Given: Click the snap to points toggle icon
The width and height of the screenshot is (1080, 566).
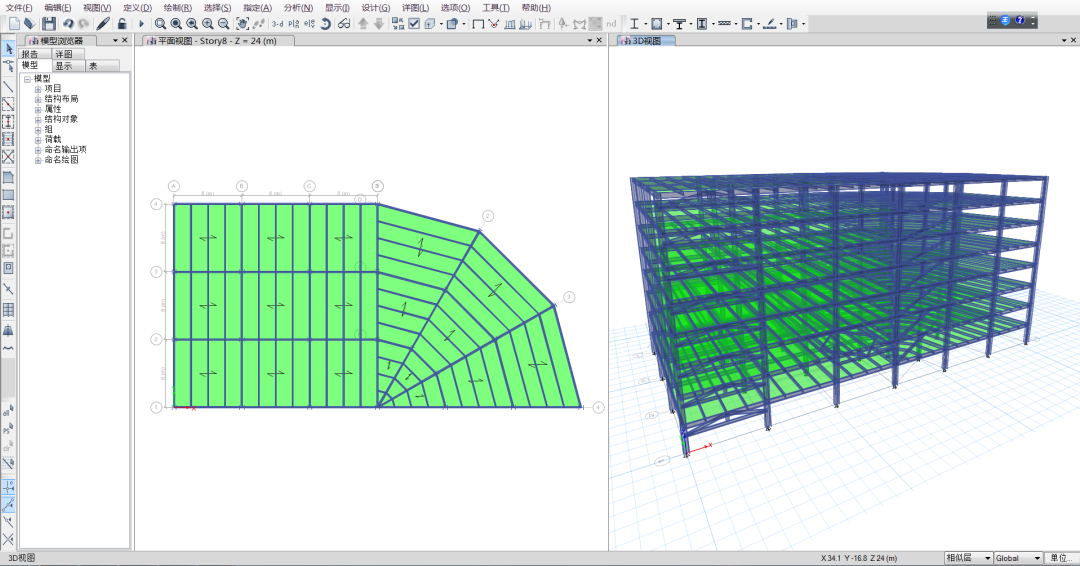Looking at the screenshot, I should click(8, 486).
